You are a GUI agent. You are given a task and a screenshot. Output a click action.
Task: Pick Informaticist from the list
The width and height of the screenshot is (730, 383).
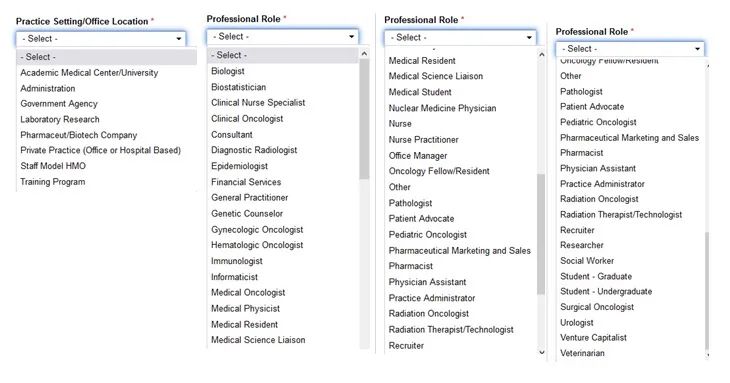[x=234, y=277]
